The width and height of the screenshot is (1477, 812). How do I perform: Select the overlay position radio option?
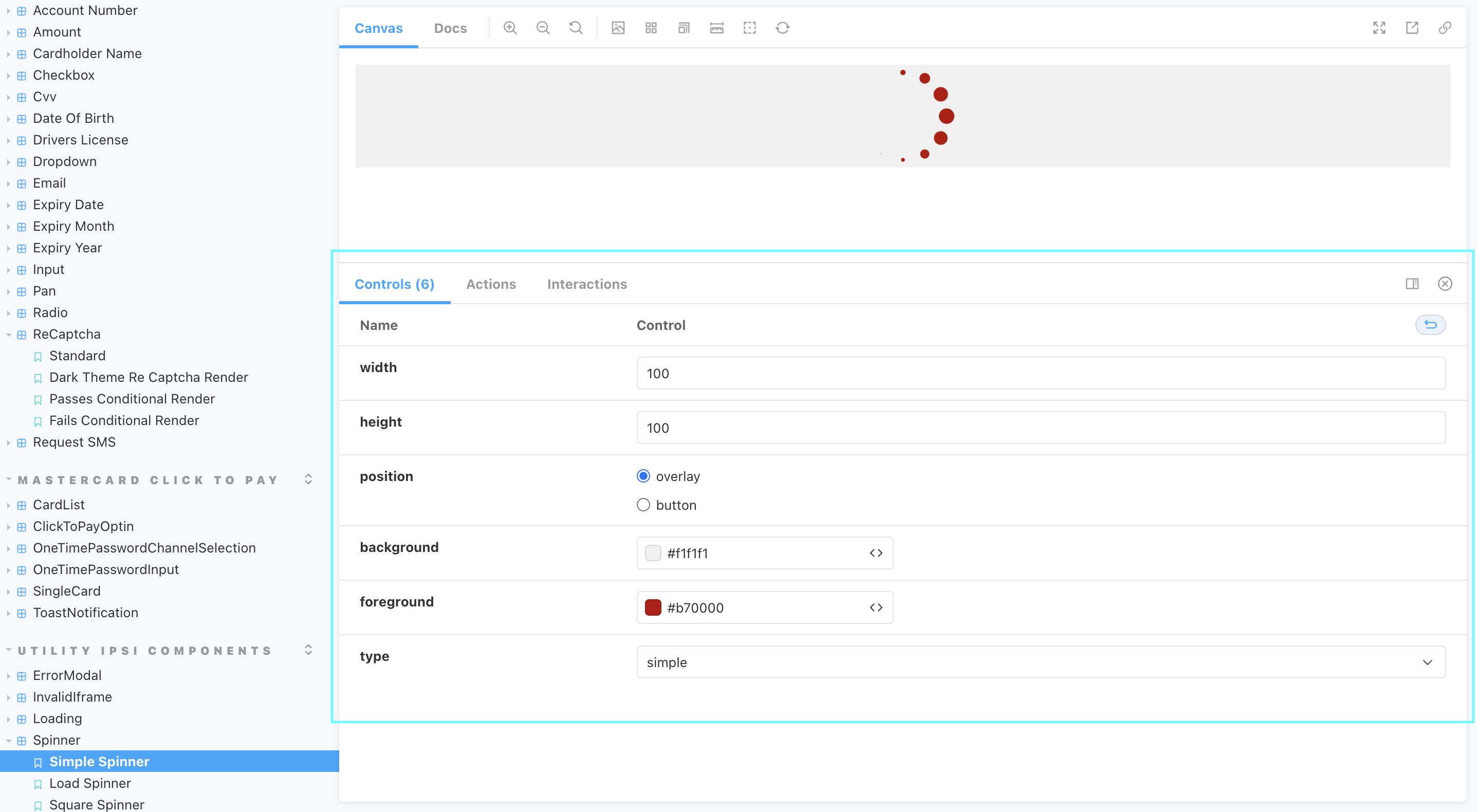point(643,475)
